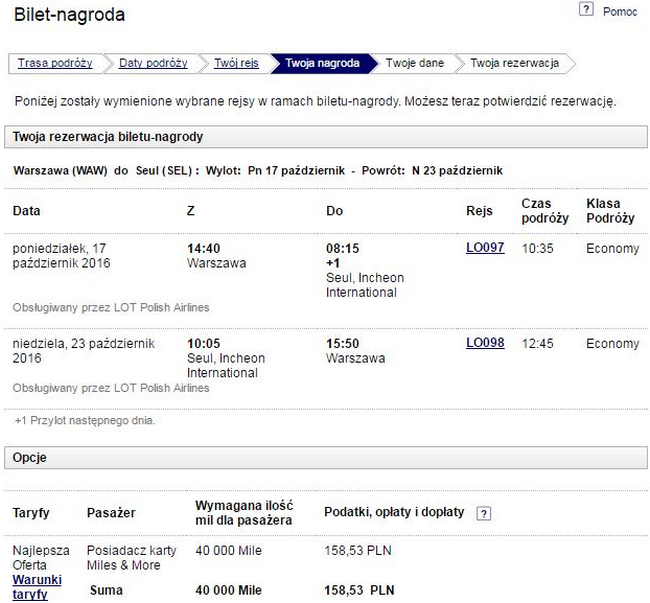Click the Suma 158,53 PLN total
Screen dimensions: 650x603
pyautogui.click(x=359, y=590)
